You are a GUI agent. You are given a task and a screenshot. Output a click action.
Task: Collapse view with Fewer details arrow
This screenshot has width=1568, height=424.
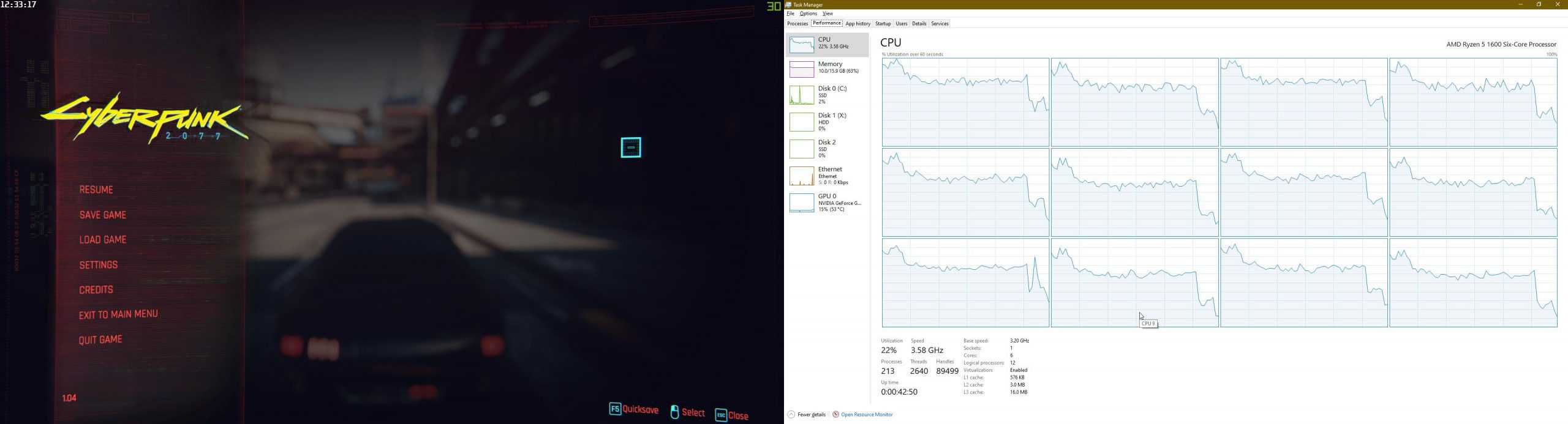(x=791, y=415)
